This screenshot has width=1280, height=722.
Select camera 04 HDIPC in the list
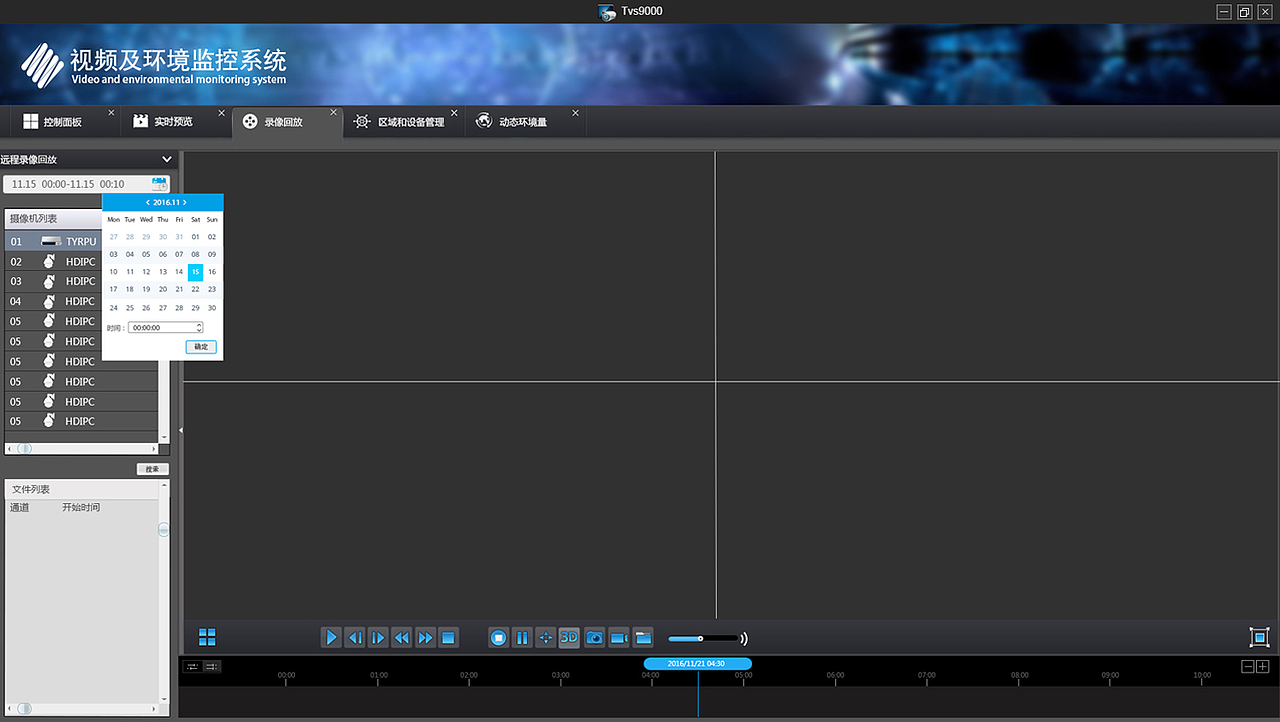[x=55, y=301]
